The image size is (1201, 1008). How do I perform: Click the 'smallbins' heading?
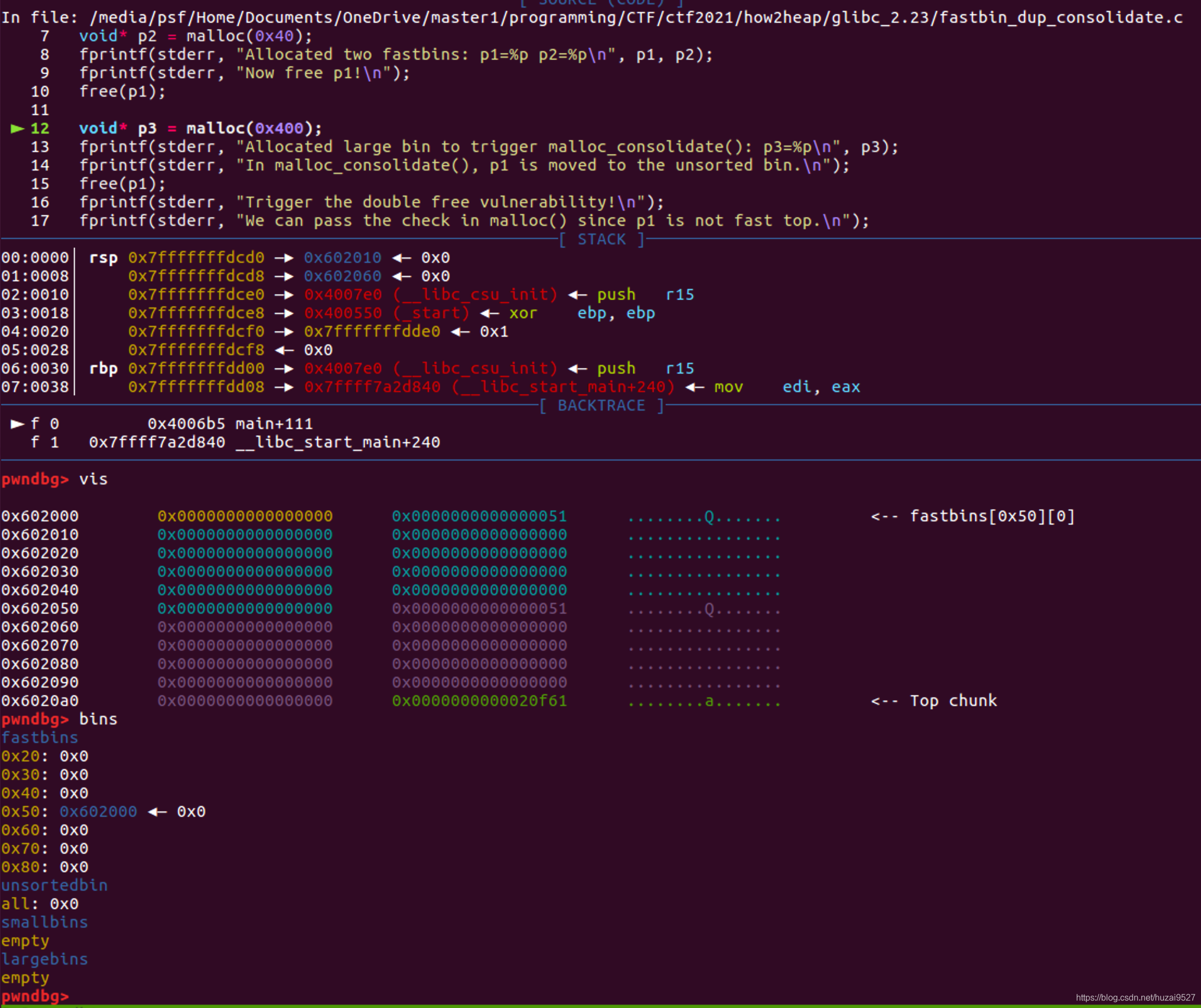[x=45, y=922]
